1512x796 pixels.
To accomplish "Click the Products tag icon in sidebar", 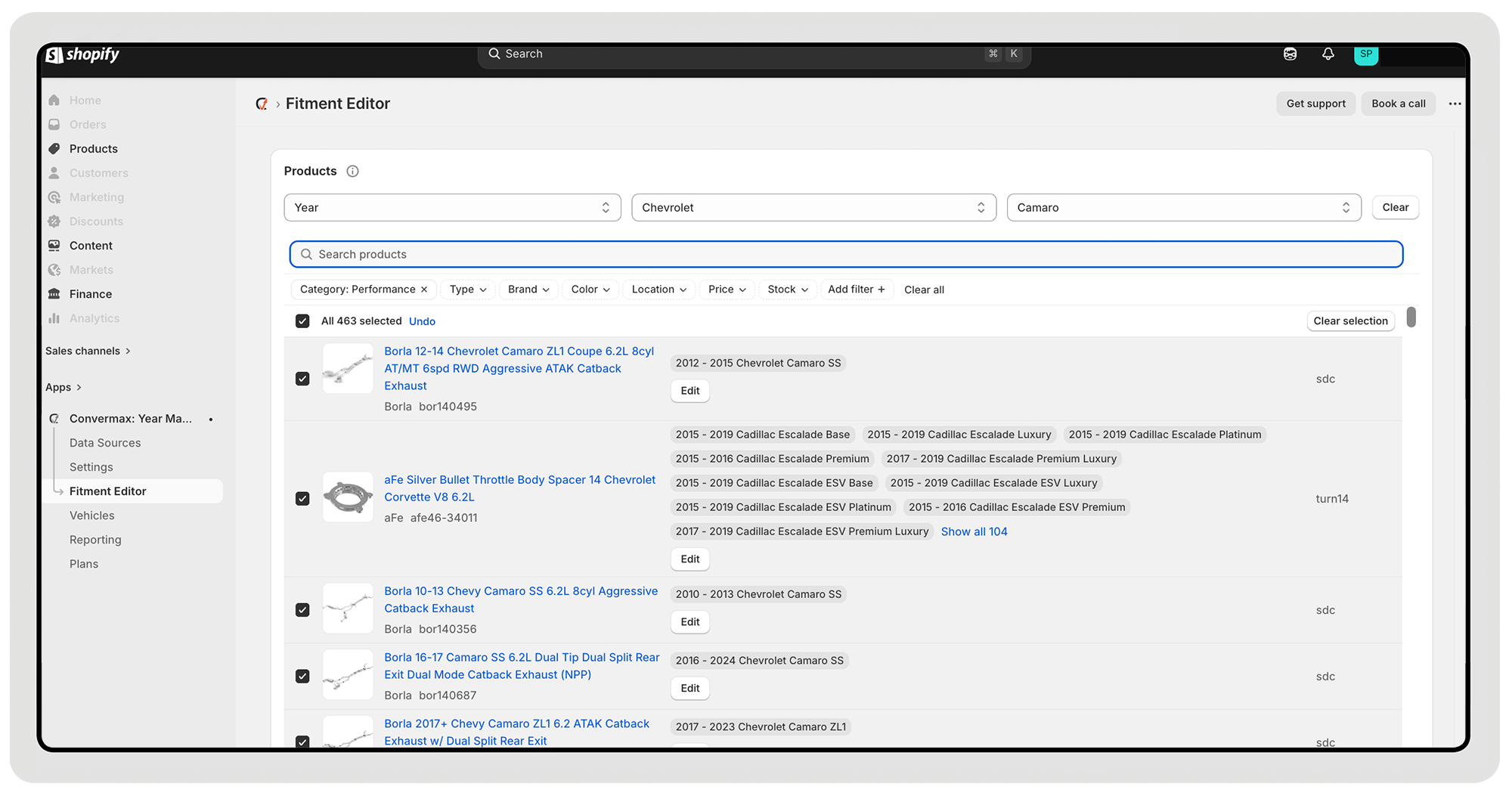I will point(54,148).
